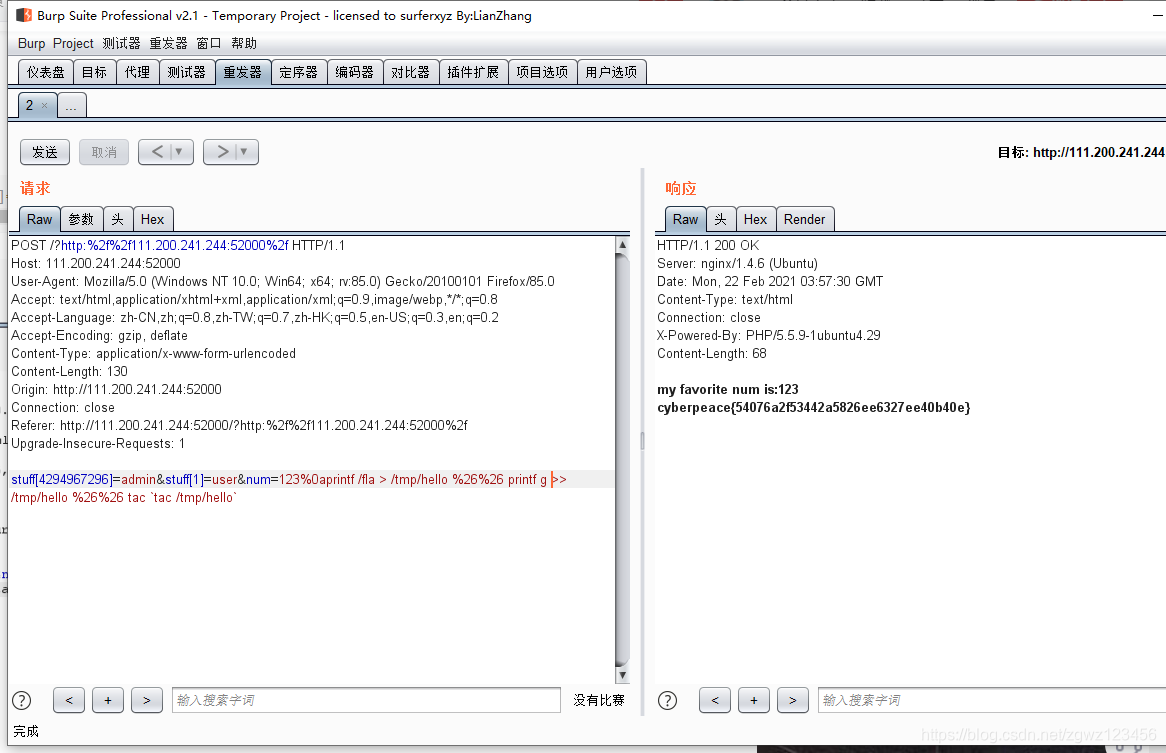Click the 目标 target host label
Image resolution: width=1166 pixels, height=753 pixels.
click(1080, 152)
